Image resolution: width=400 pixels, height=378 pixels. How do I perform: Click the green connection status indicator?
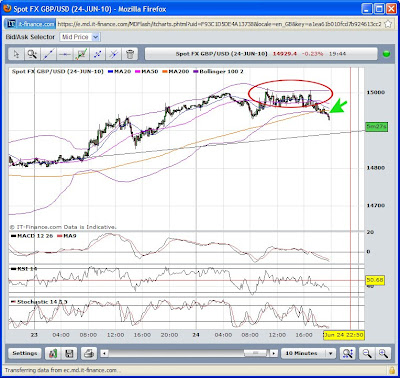[x=386, y=54]
